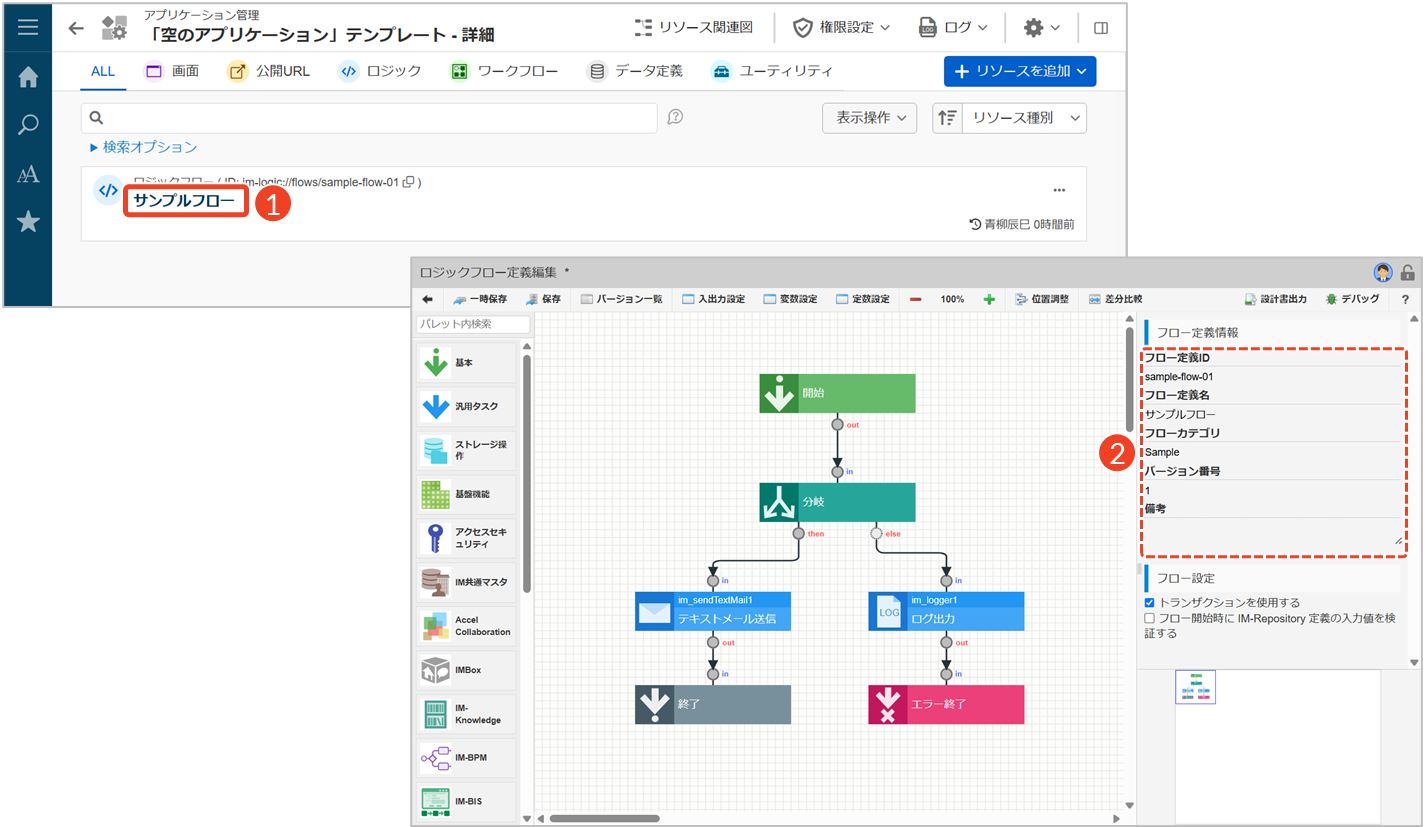Enable IM-Repository input validation checkbox
The image size is (1425, 827).
[1150, 619]
